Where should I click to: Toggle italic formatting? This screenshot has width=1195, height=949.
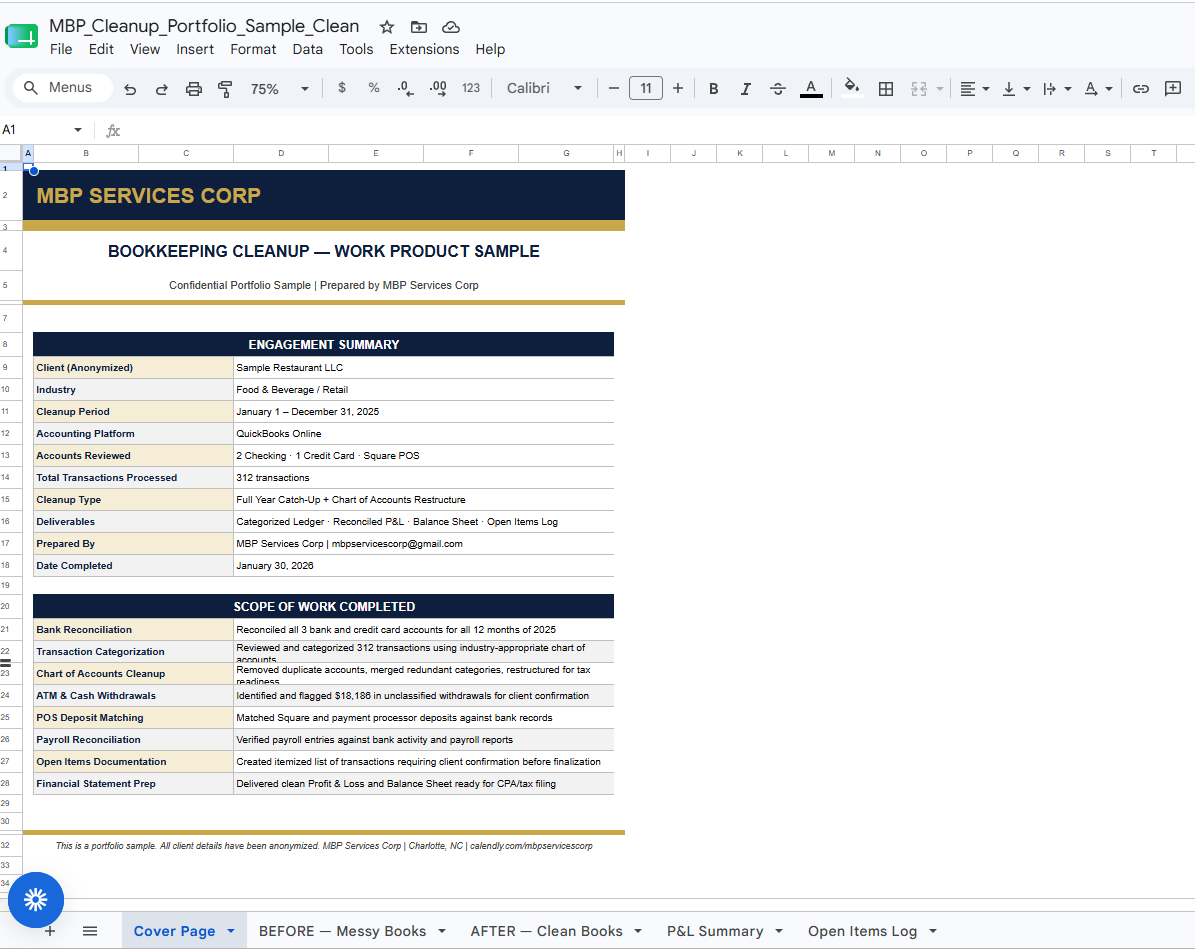[745, 88]
